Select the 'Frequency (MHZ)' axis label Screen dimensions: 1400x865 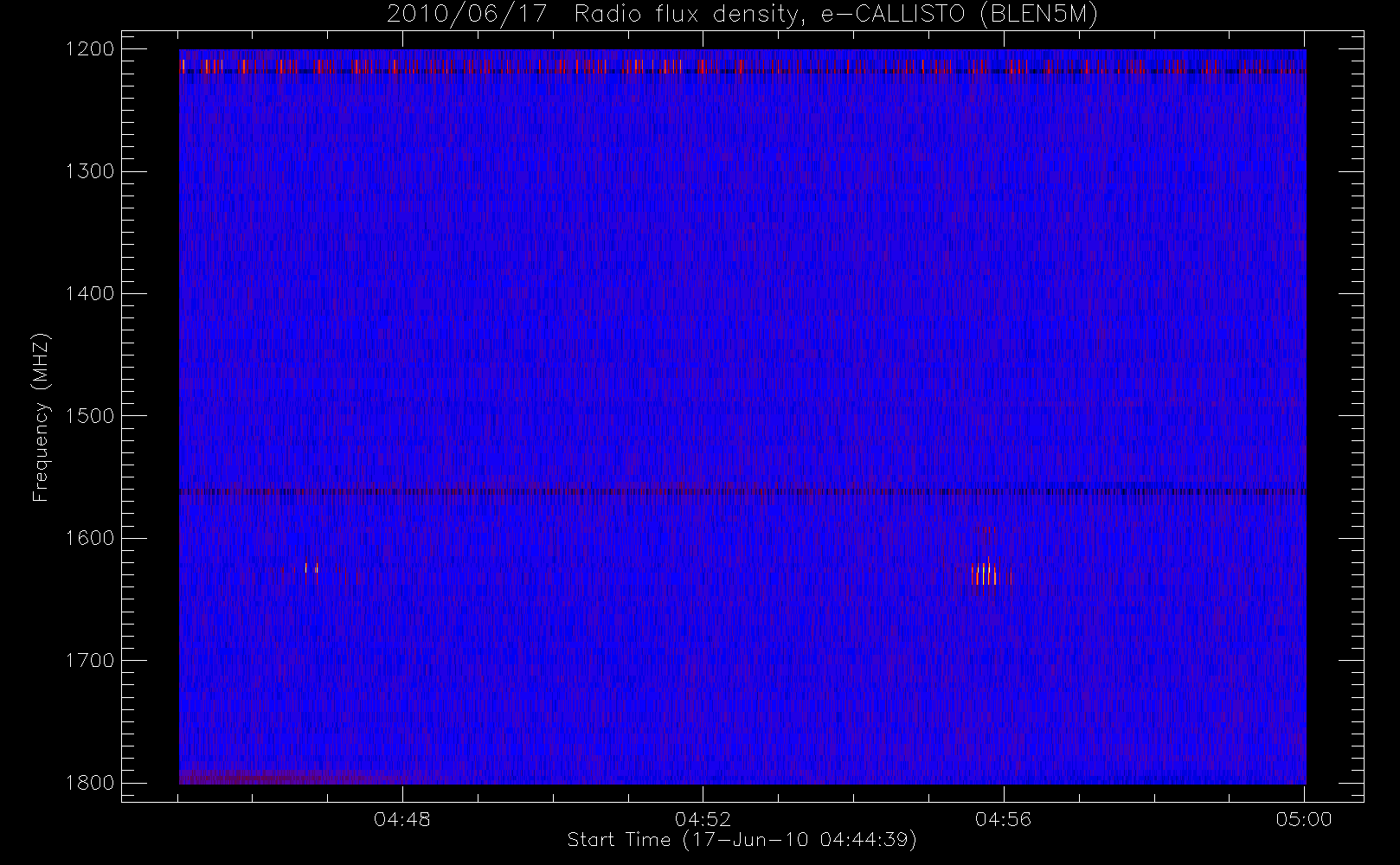point(41,417)
